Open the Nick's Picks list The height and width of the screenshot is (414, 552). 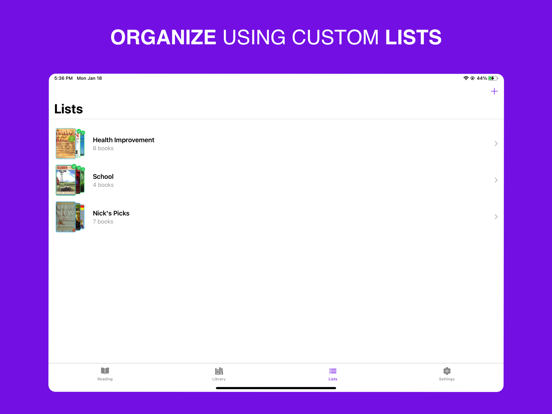click(276, 217)
